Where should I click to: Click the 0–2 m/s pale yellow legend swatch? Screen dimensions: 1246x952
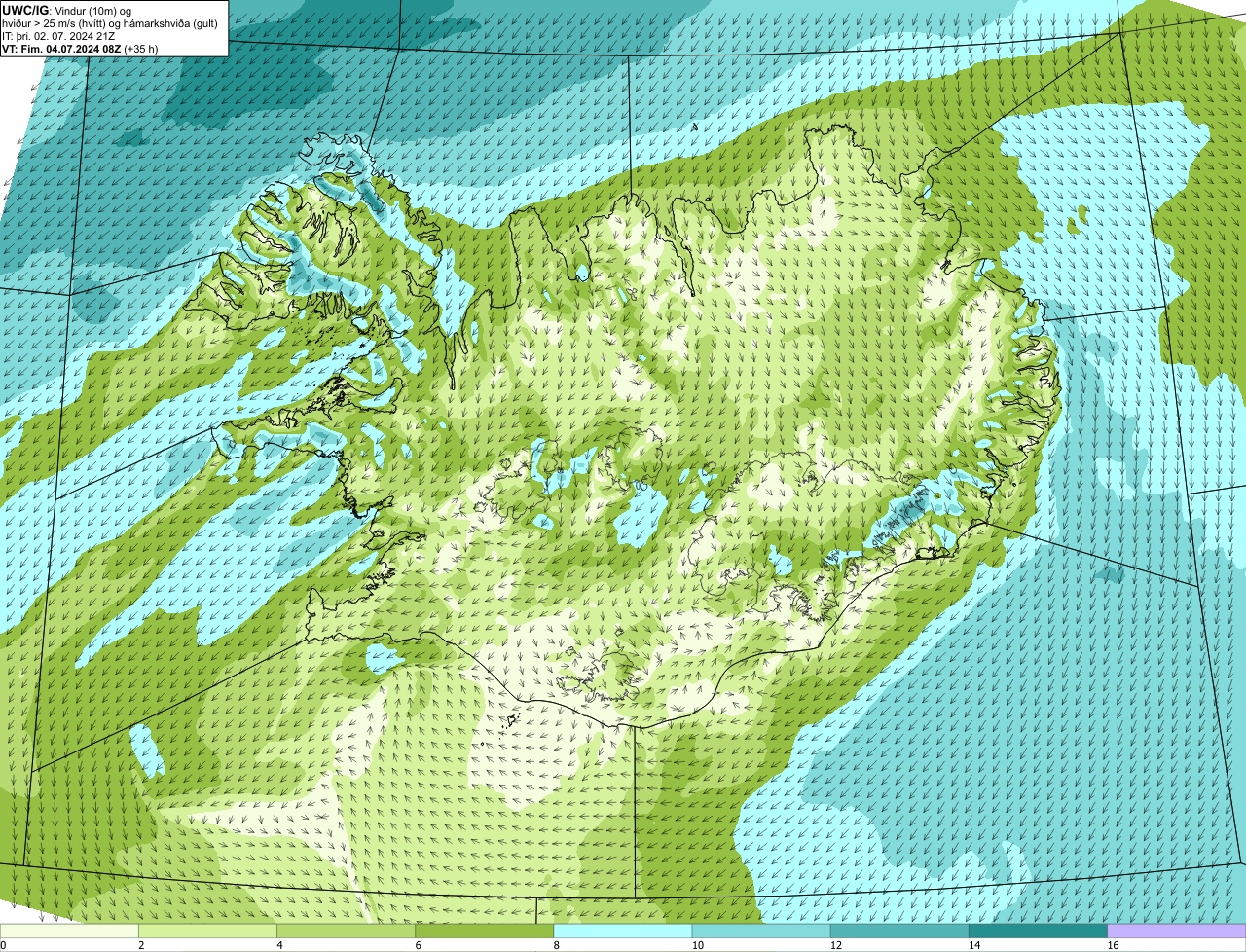69,931
